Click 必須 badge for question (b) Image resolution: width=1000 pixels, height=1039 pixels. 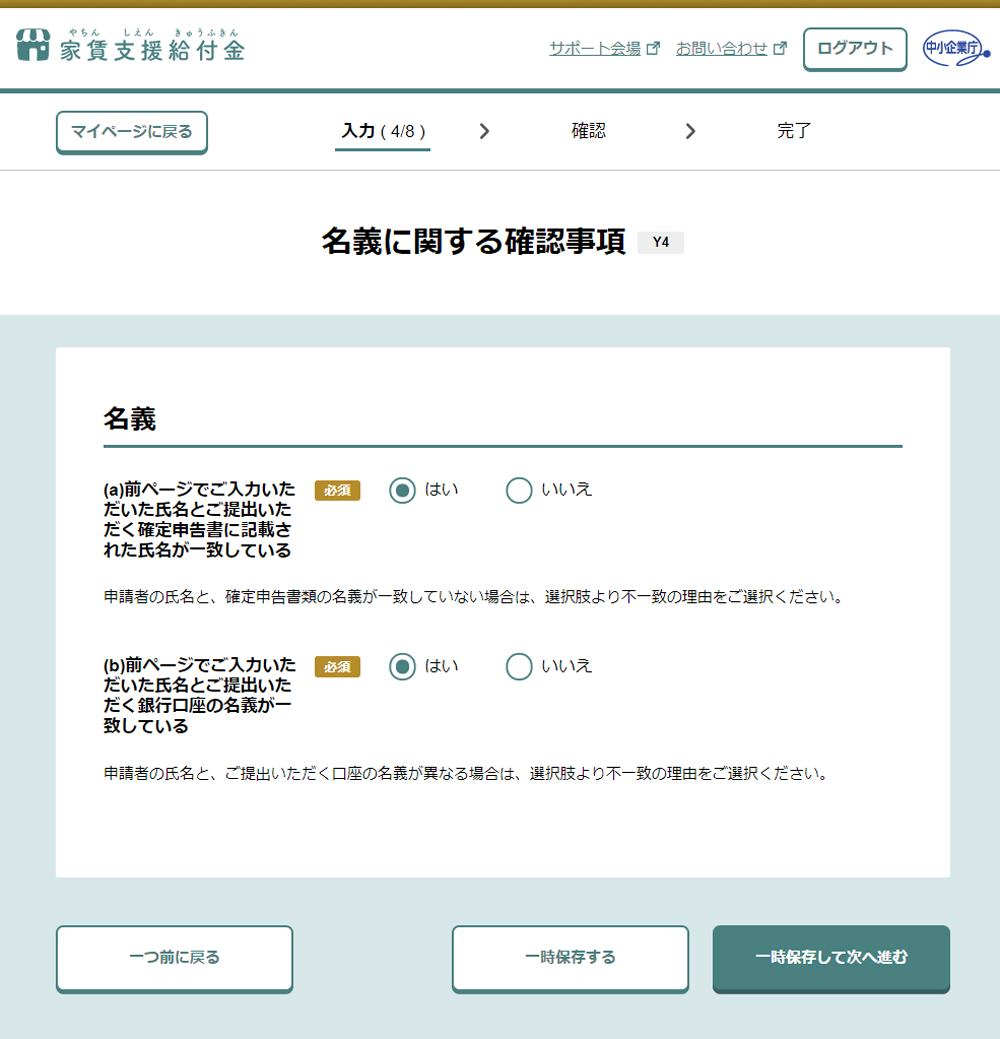coord(337,667)
